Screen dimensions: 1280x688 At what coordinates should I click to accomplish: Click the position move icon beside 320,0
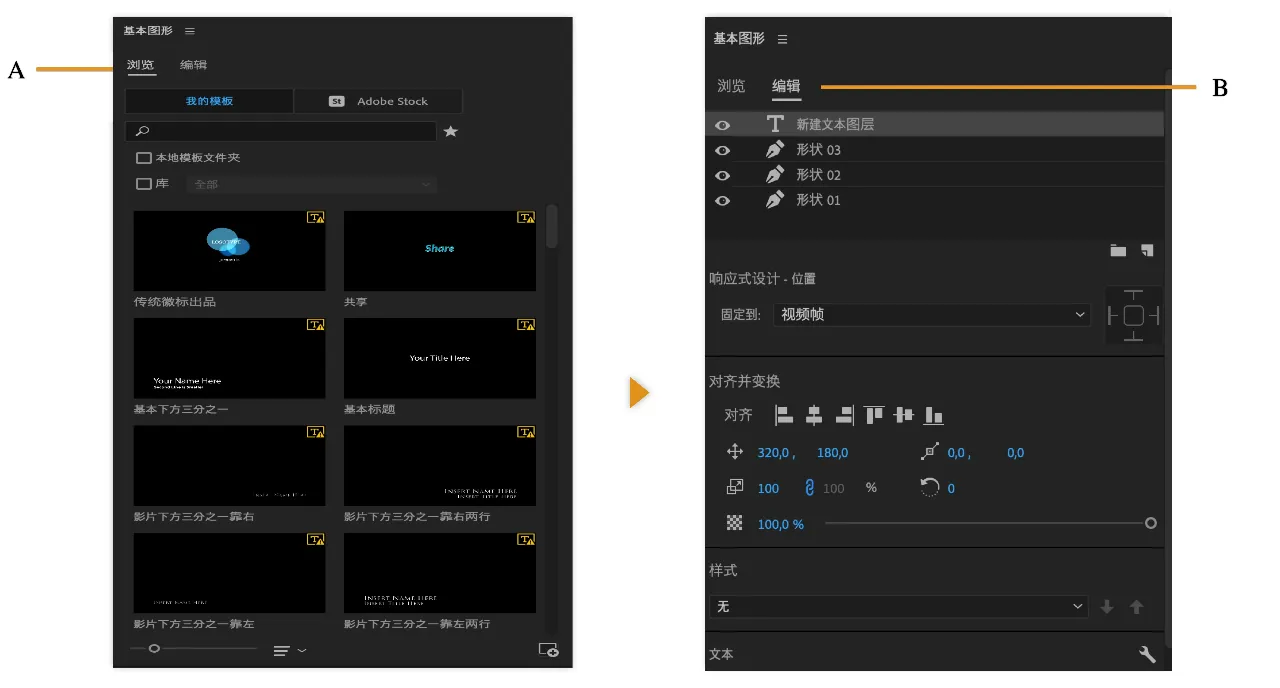point(735,452)
